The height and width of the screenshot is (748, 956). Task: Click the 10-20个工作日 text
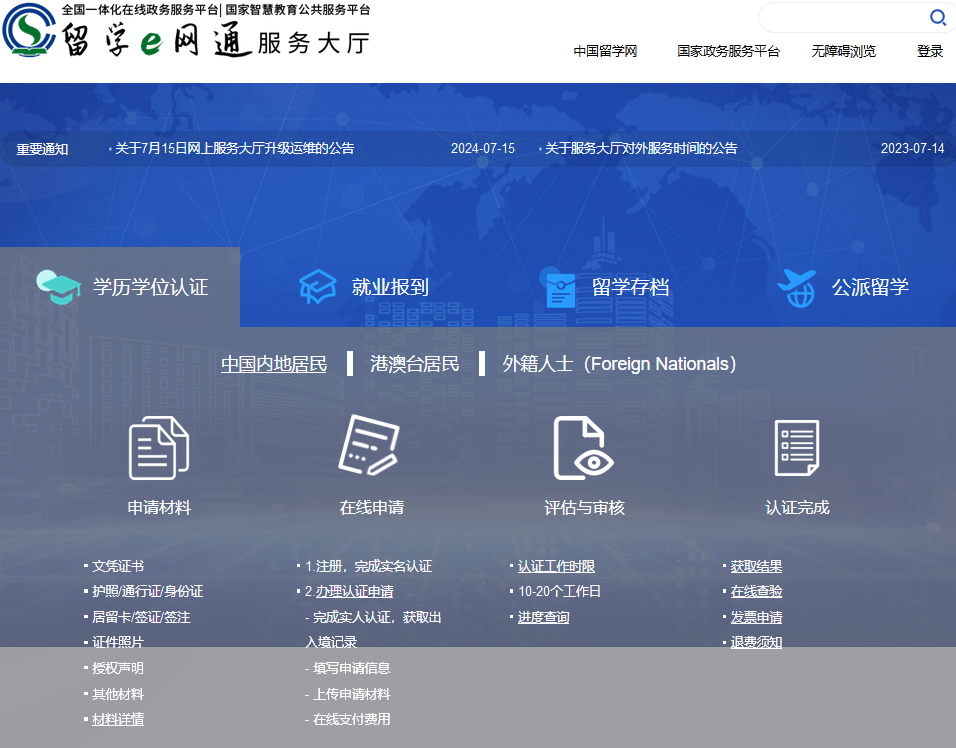559,591
